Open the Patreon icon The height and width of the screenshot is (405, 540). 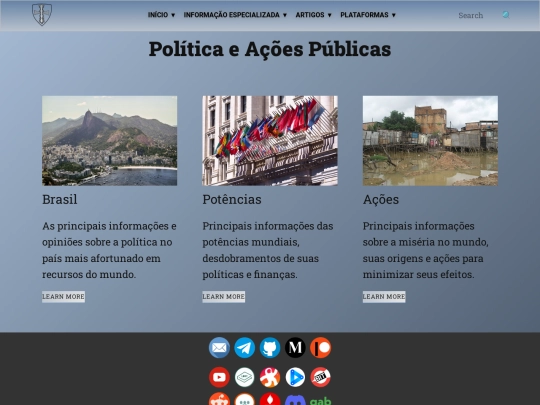(x=320, y=347)
